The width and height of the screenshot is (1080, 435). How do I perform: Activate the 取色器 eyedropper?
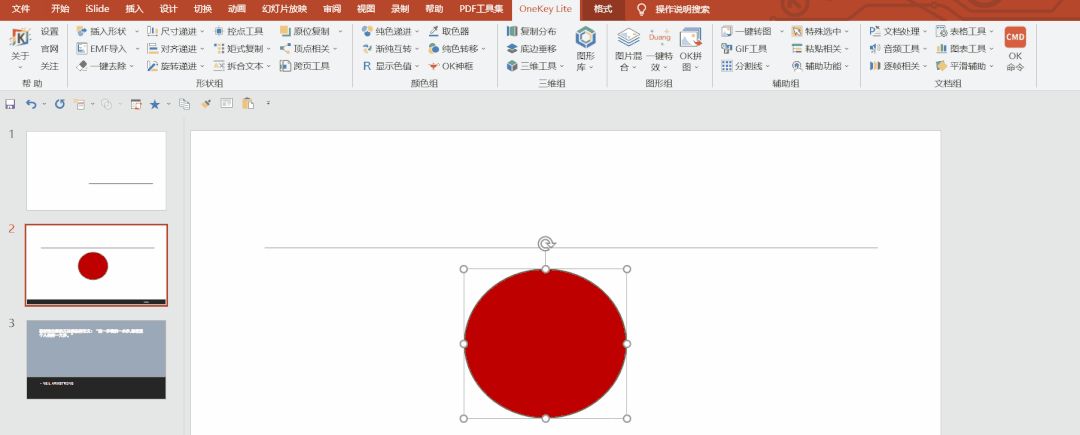(x=448, y=32)
